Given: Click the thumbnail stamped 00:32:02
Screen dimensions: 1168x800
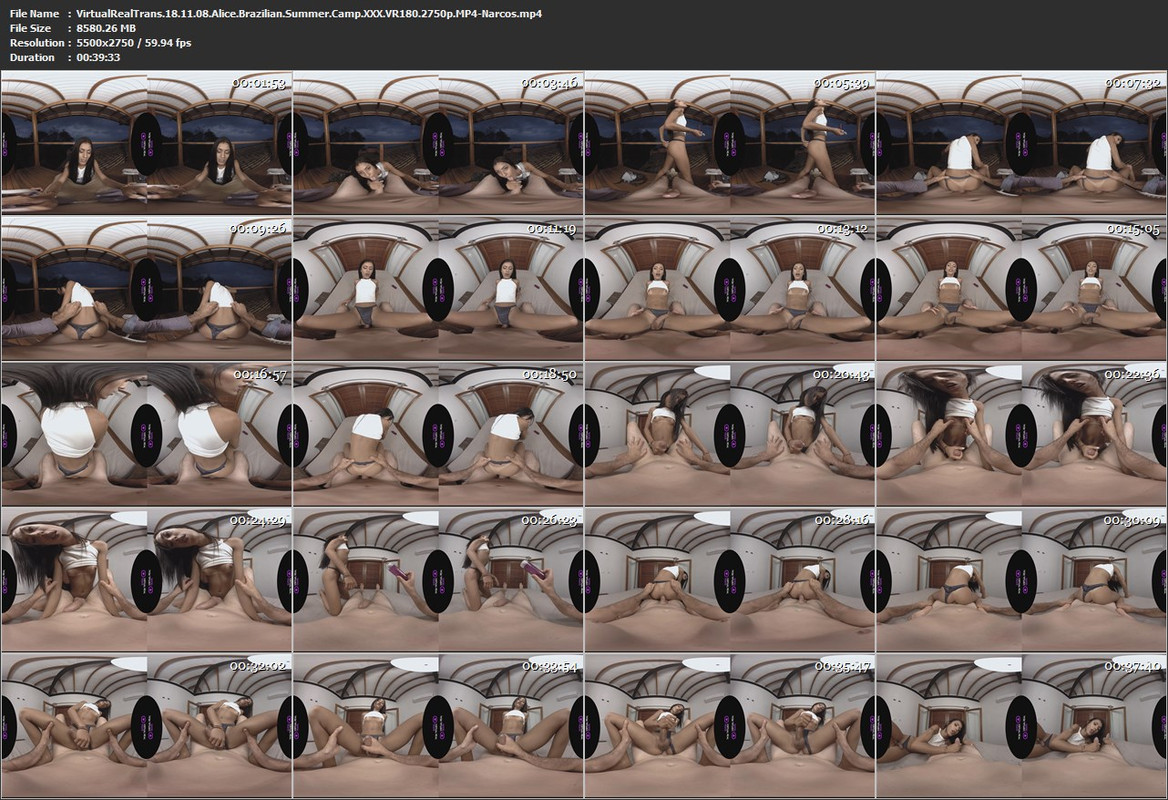Looking at the screenshot, I should (147, 726).
